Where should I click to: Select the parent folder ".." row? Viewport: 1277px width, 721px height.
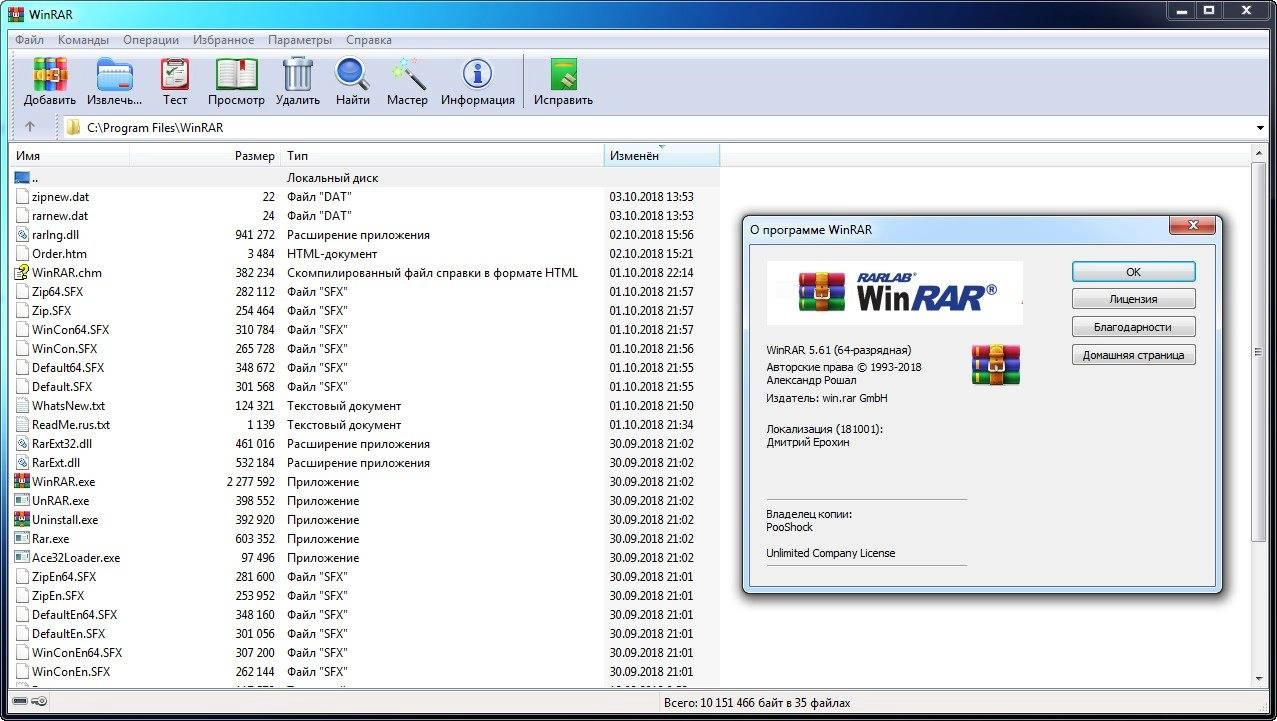(365, 178)
